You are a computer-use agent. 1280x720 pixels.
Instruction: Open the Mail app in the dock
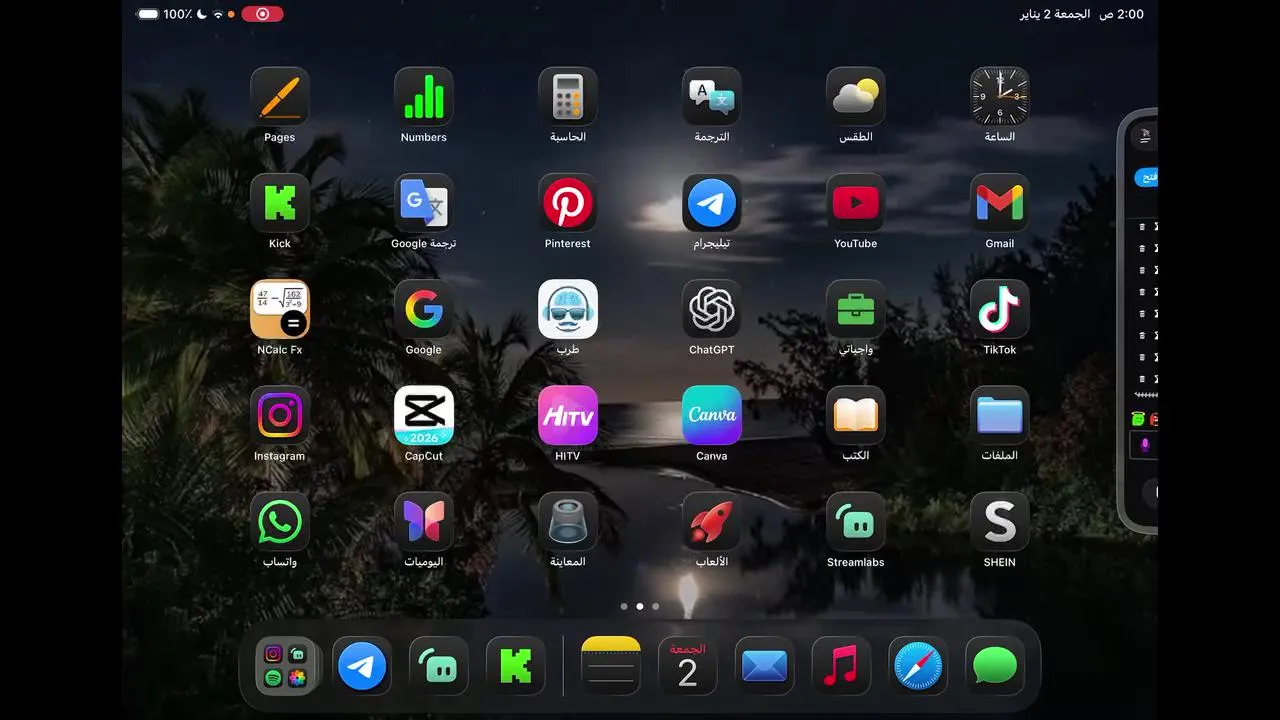tap(764, 666)
